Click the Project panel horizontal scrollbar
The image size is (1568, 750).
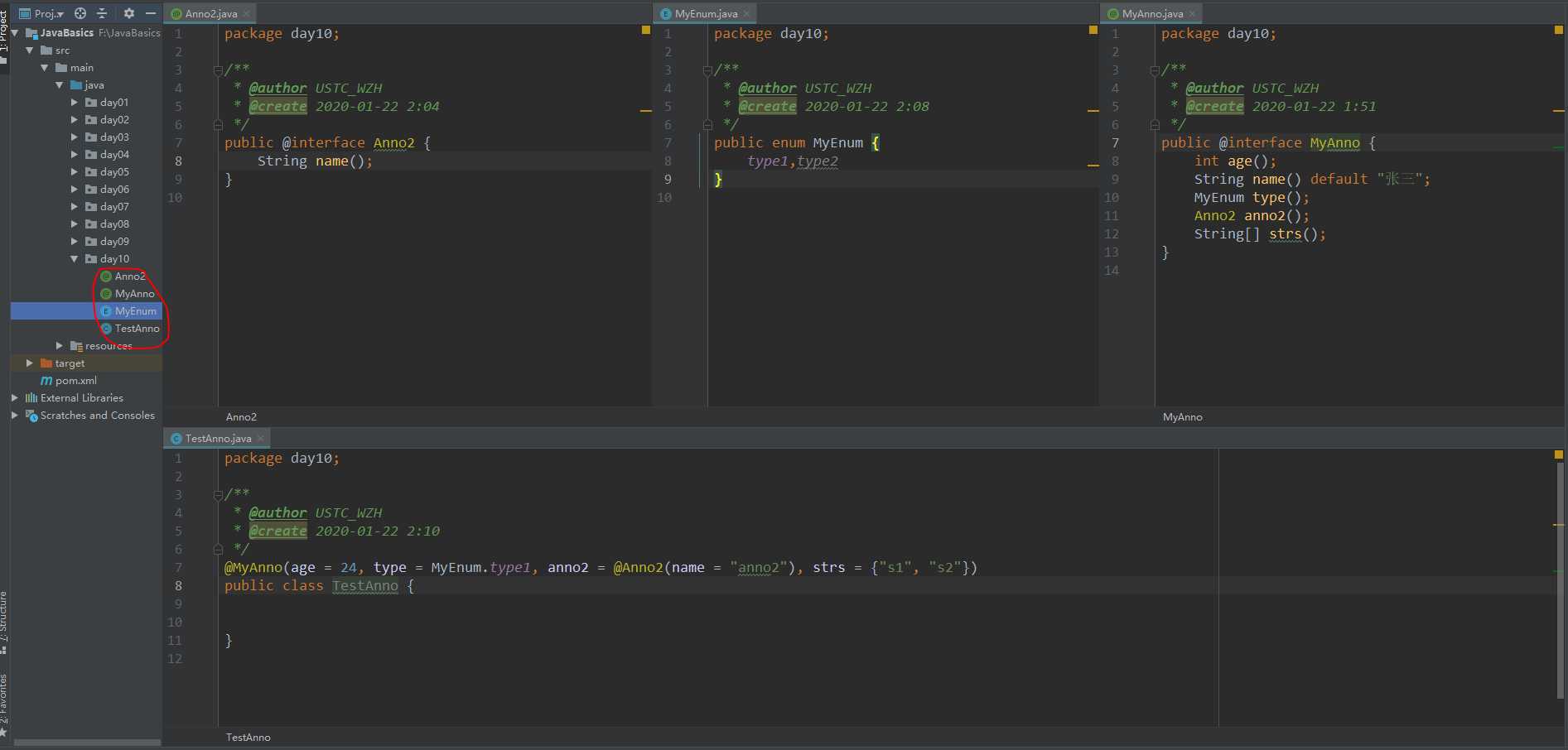click(x=88, y=743)
